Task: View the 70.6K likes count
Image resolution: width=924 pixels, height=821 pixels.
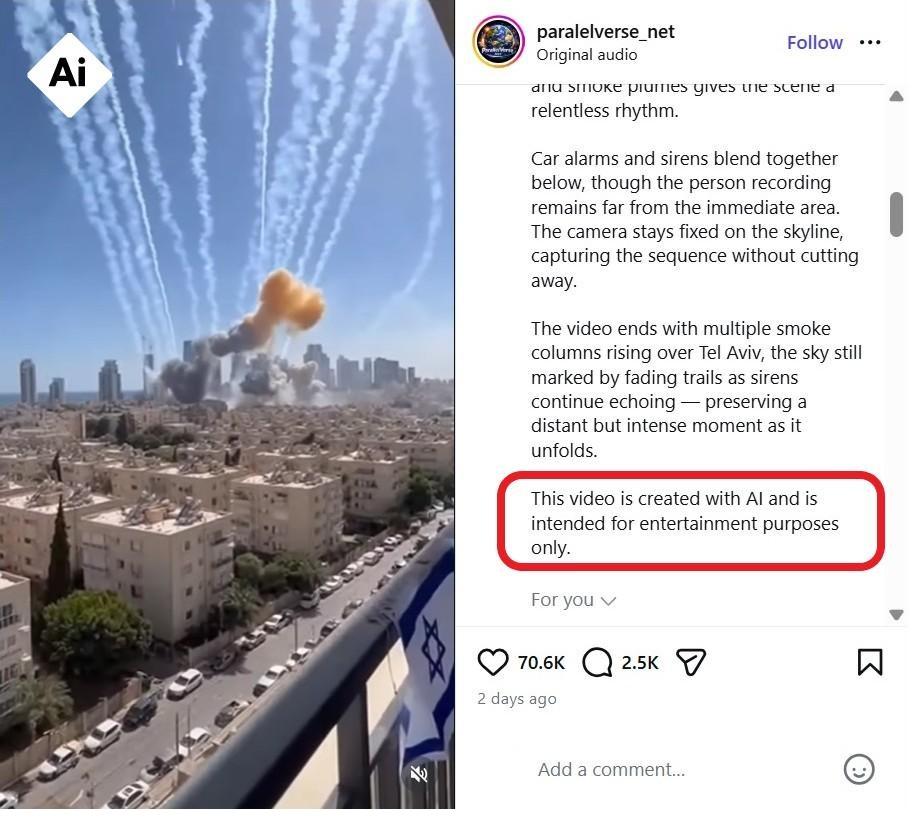Action: pyautogui.click(x=541, y=662)
